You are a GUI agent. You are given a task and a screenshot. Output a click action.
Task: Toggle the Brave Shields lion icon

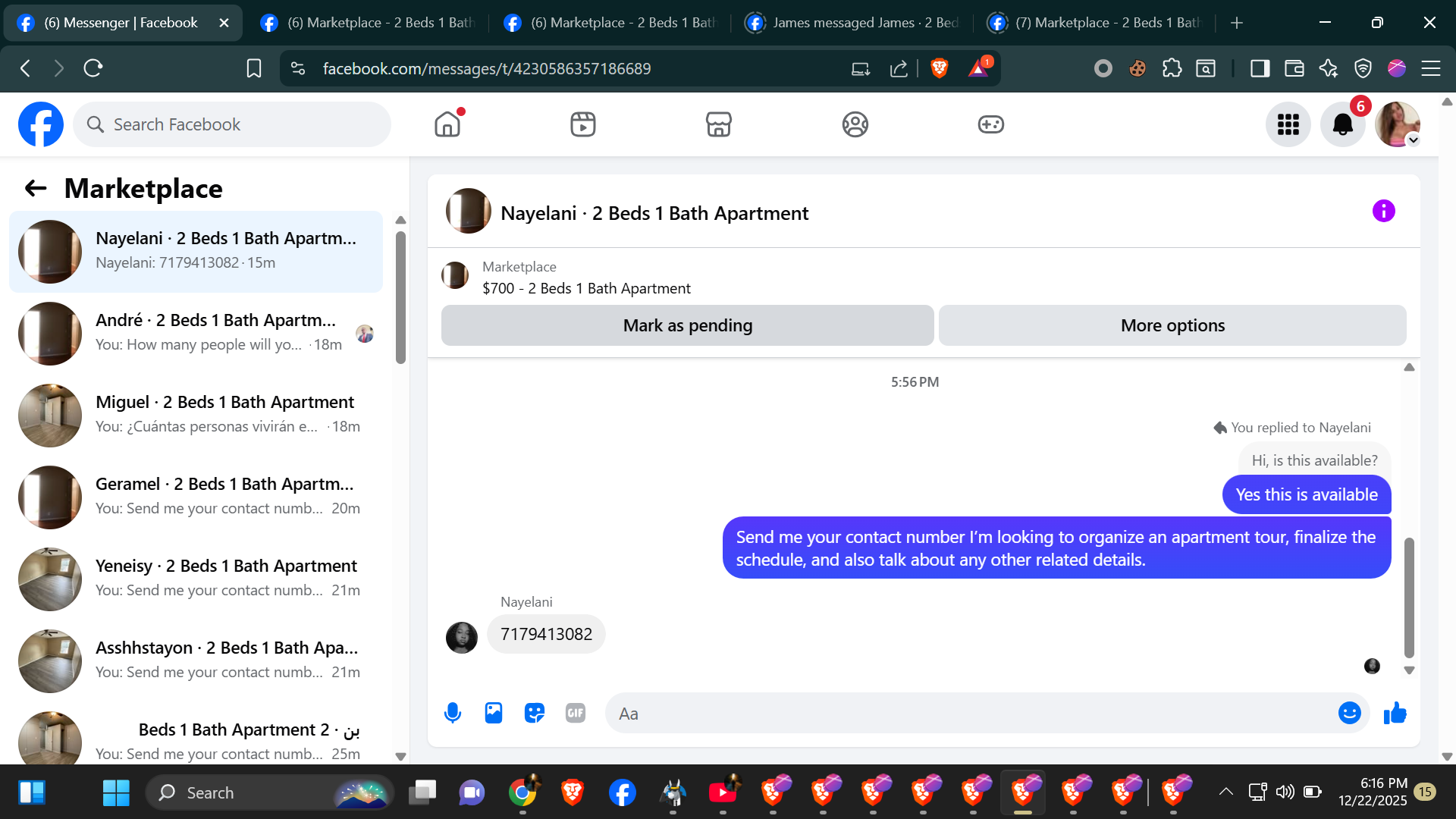pyautogui.click(x=939, y=68)
